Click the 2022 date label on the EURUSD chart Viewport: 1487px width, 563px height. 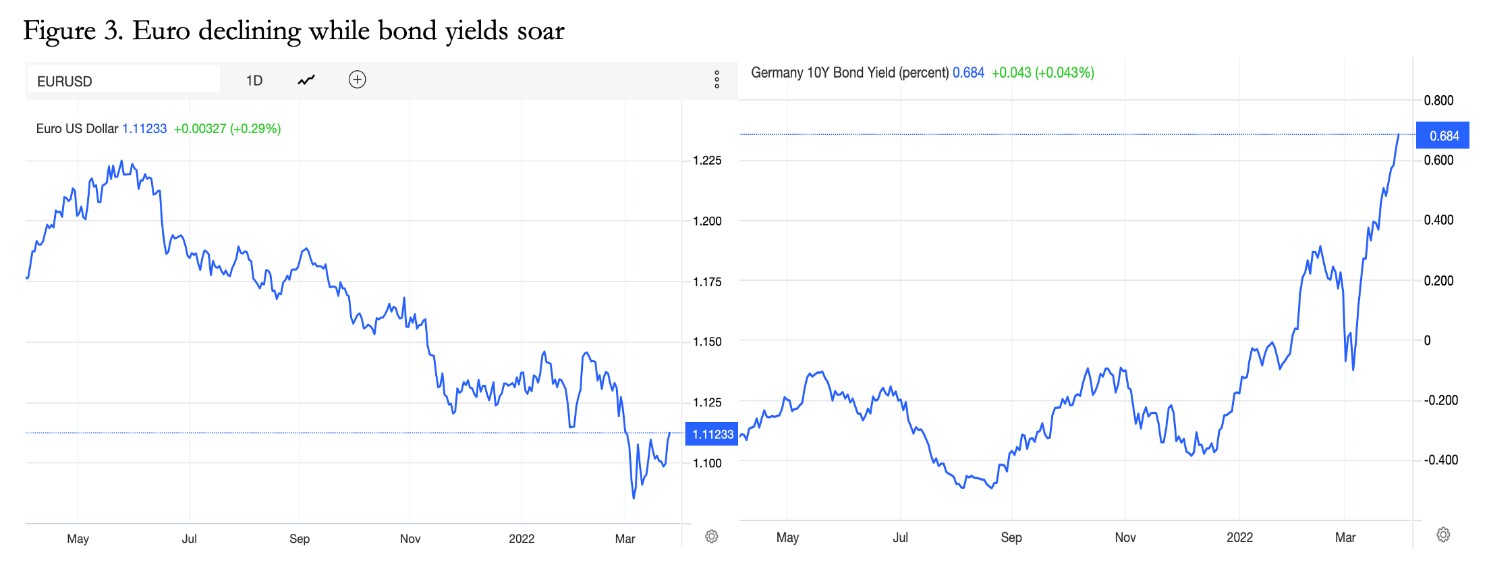click(x=521, y=539)
